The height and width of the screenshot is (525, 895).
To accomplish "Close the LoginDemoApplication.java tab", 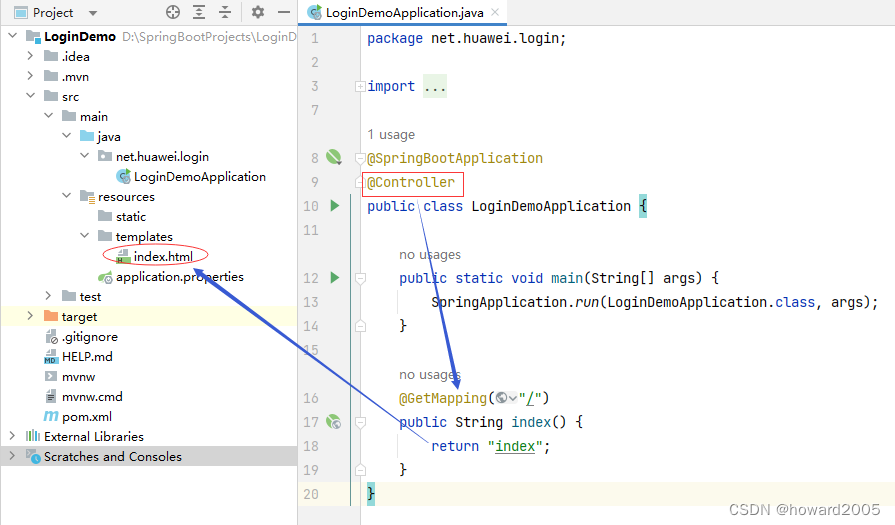I will tap(495, 12).
